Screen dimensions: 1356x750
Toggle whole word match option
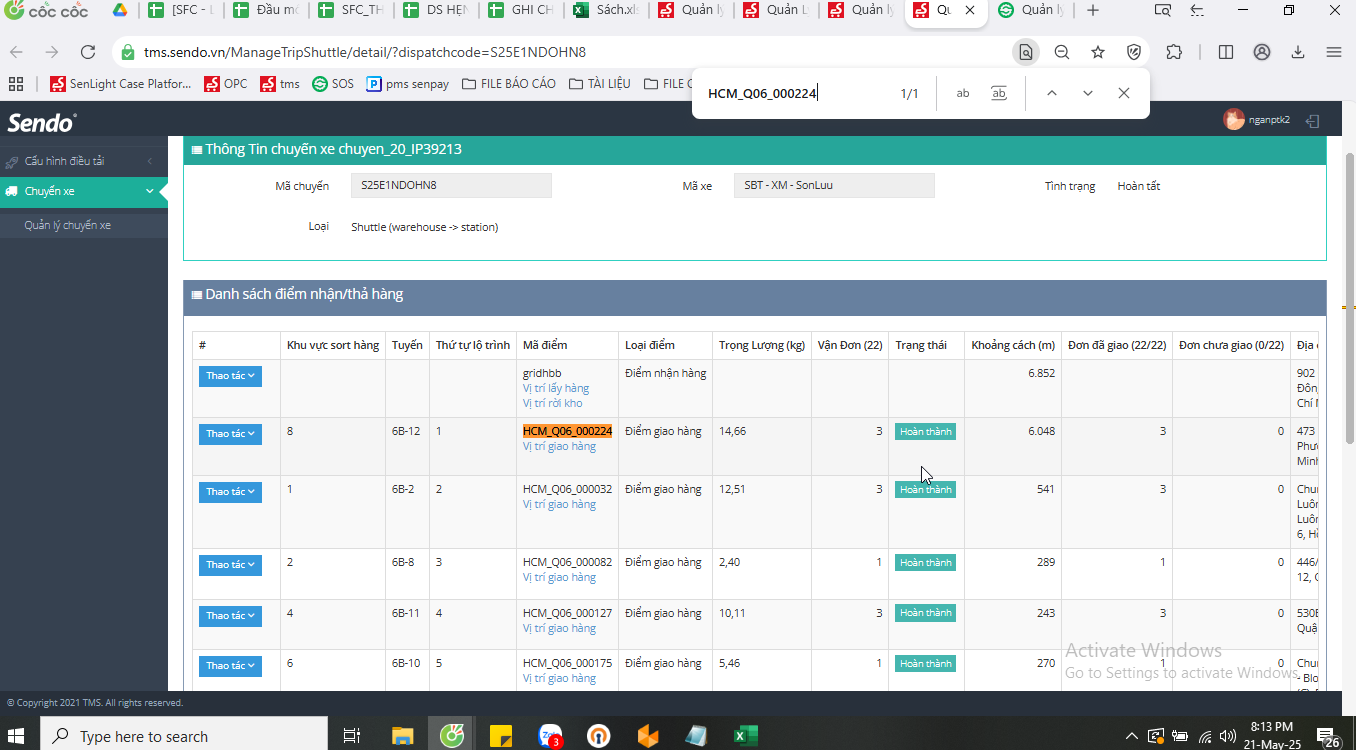[999, 93]
